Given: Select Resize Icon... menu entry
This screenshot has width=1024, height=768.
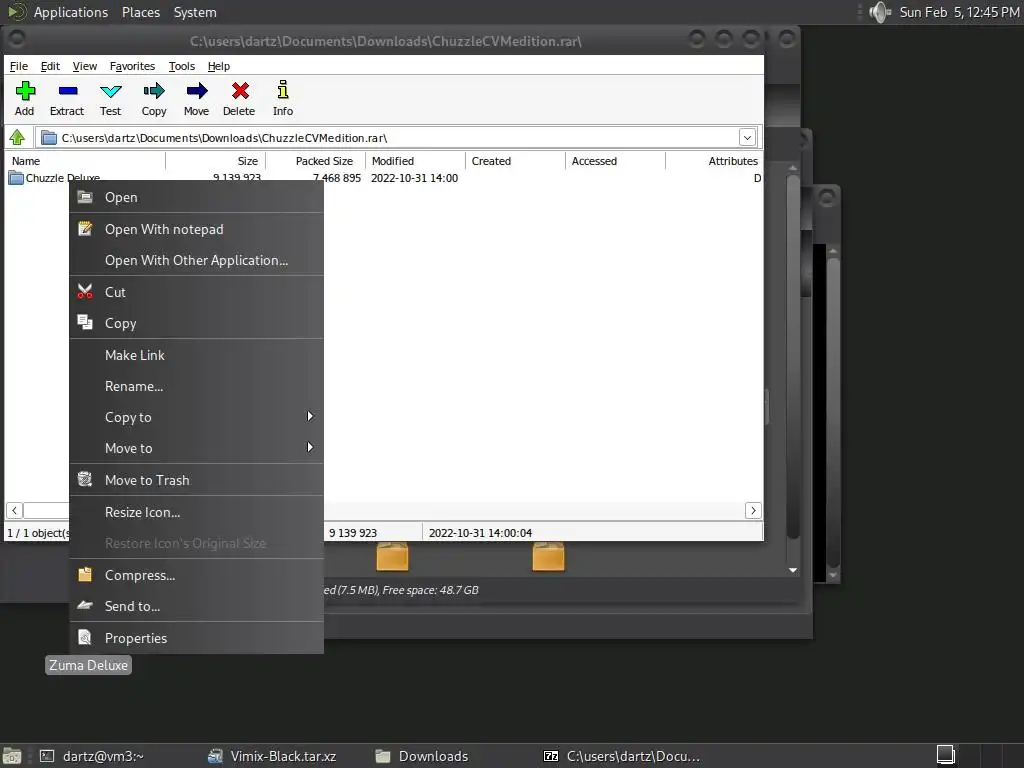Looking at the screenshot, I should (197, 512).
